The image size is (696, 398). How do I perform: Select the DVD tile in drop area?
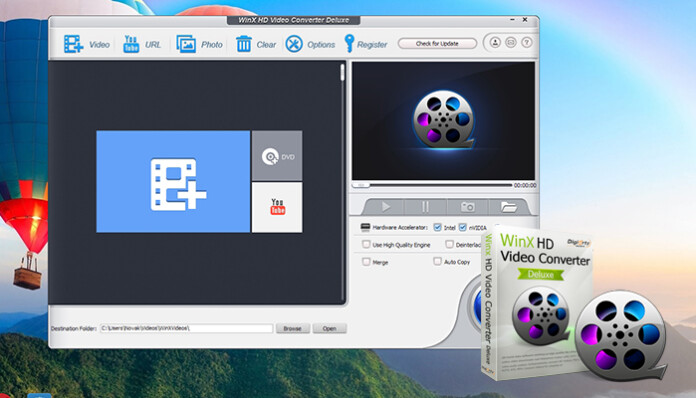[277, 156]
